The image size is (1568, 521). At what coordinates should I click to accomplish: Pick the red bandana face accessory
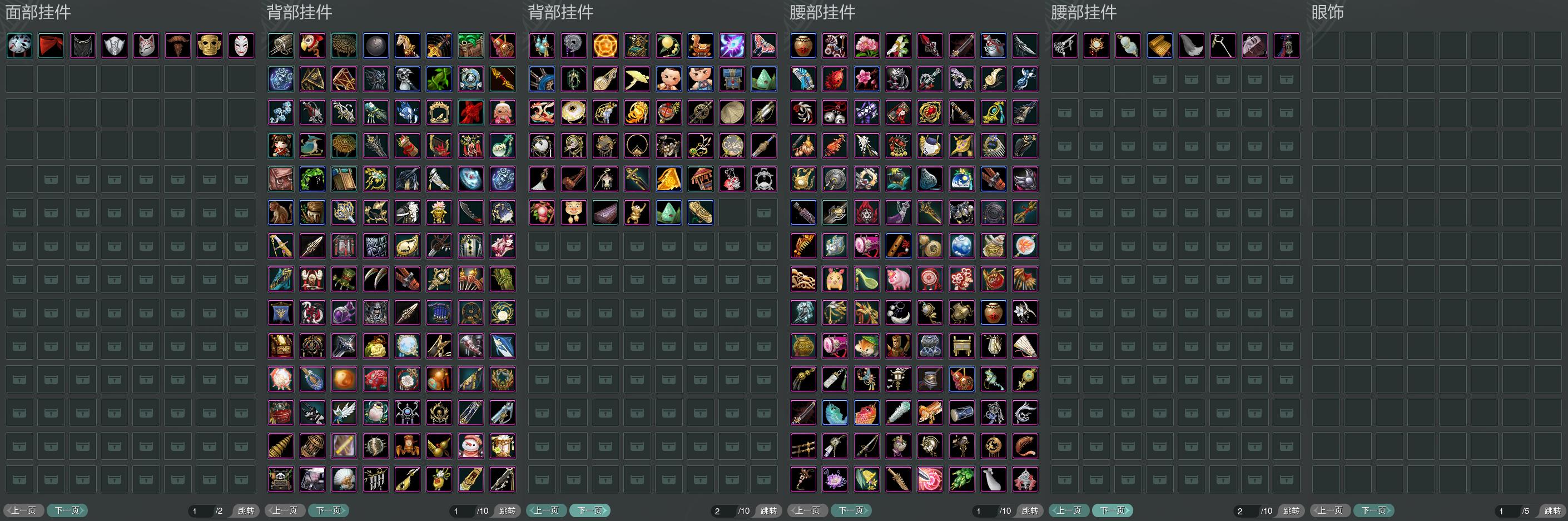pos(51,46)
